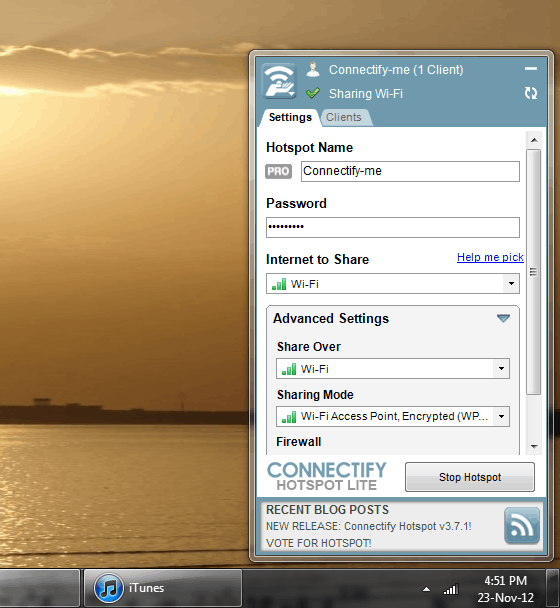Click the client user icon beside Connectify-me

coord(313,70)
